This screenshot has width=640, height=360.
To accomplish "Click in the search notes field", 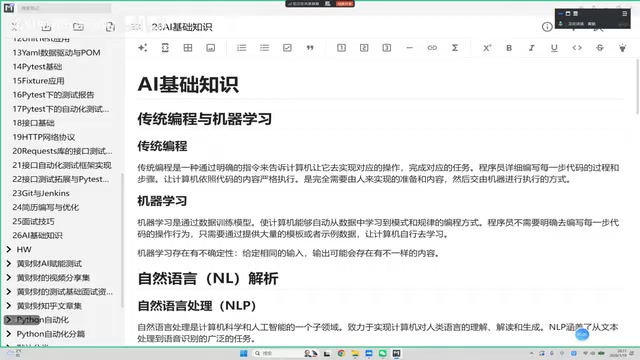I will [x=64, y=8].
